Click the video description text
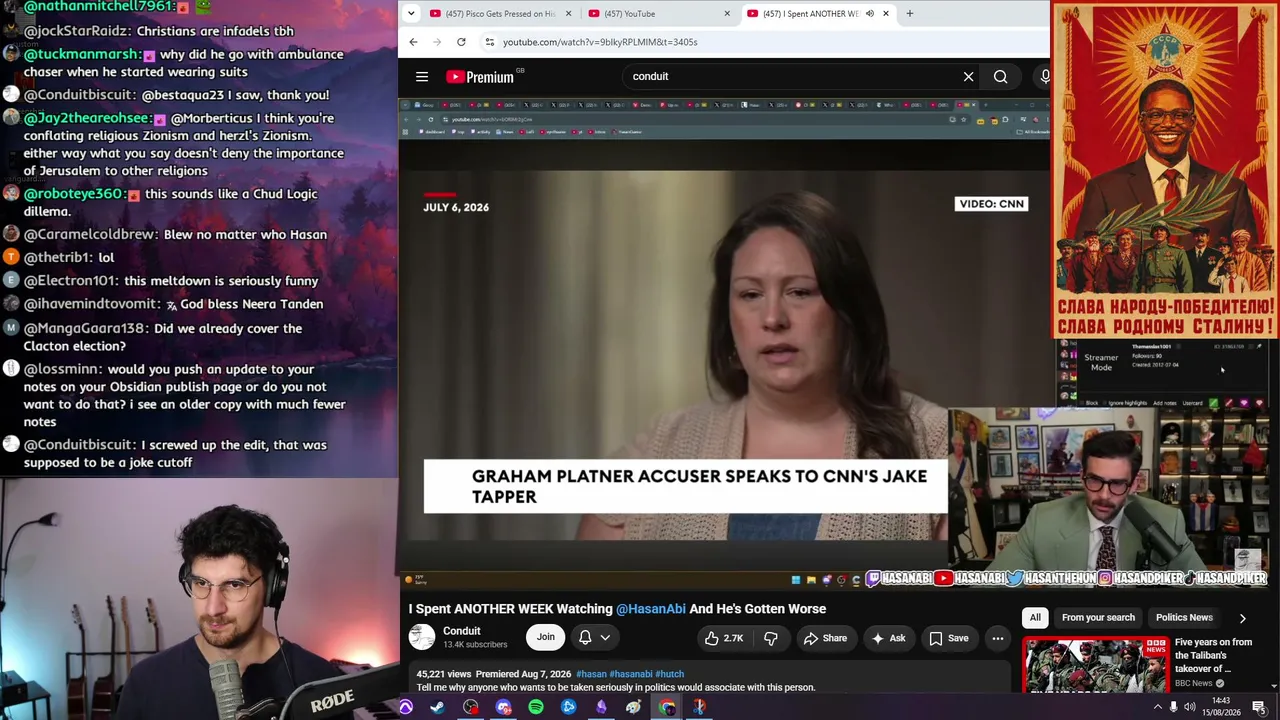 616,687
